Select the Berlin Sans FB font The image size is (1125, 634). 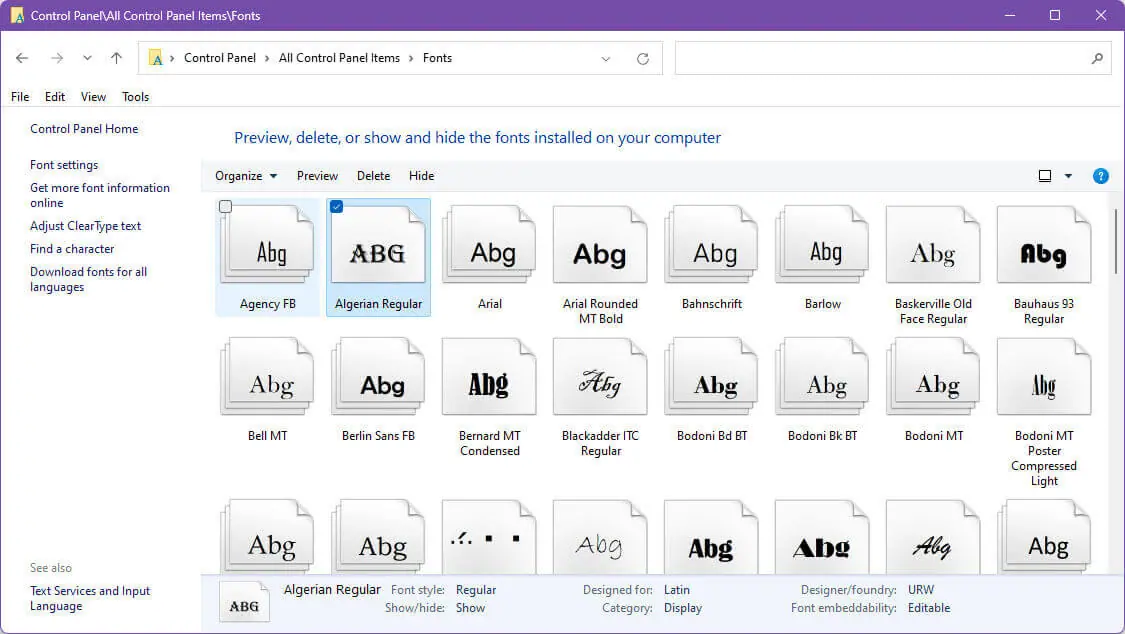[x=378, y=377]
